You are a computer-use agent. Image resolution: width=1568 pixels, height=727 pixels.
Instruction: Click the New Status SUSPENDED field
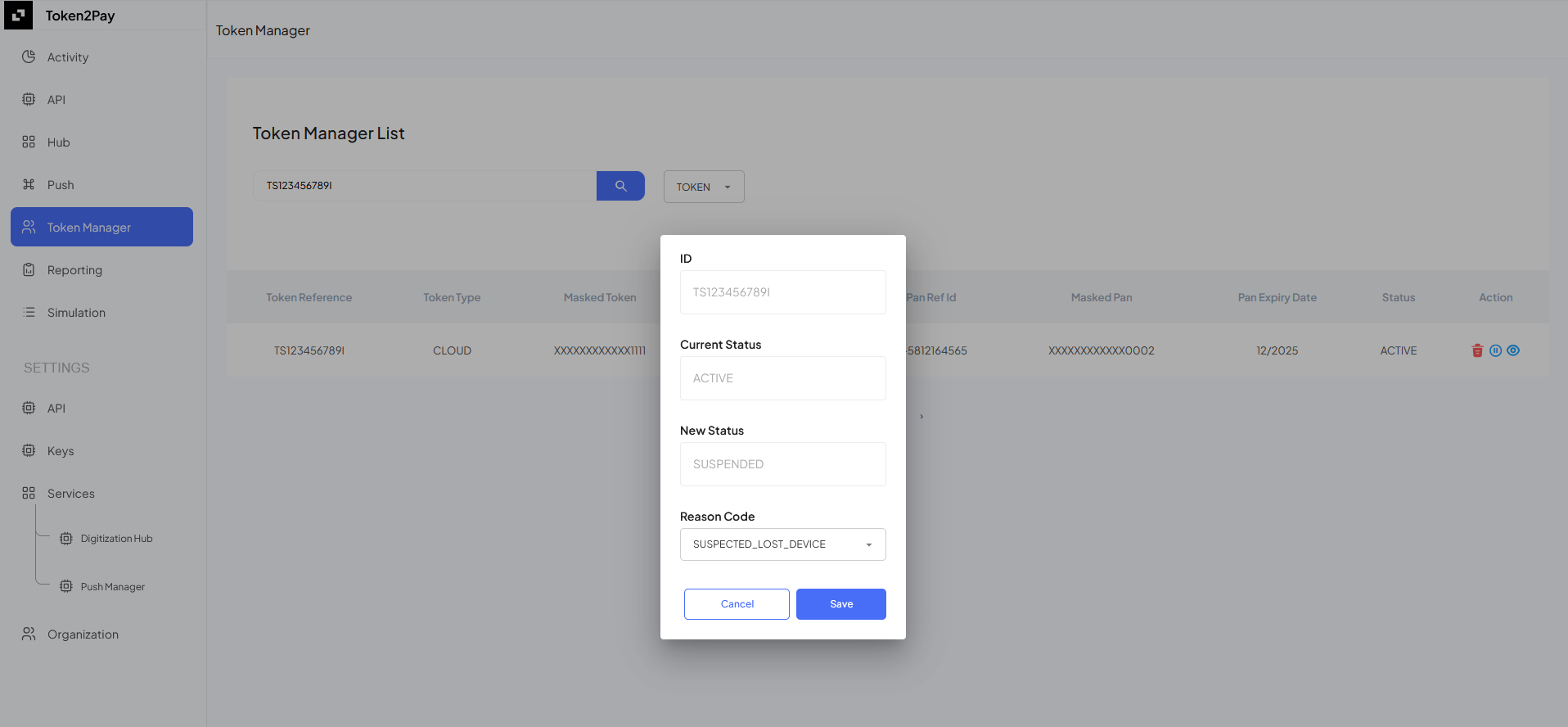pyautogui.click(x=782, y=464)
